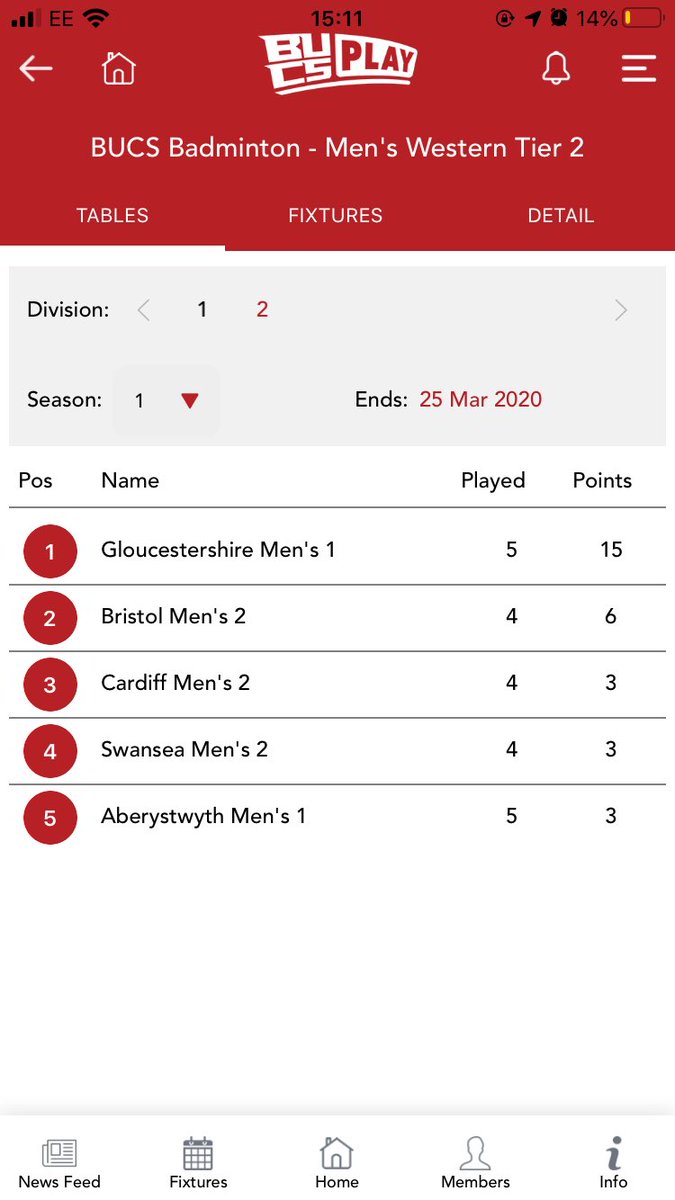
Task: Go to Home in bottom bar
Action: 337,1165
